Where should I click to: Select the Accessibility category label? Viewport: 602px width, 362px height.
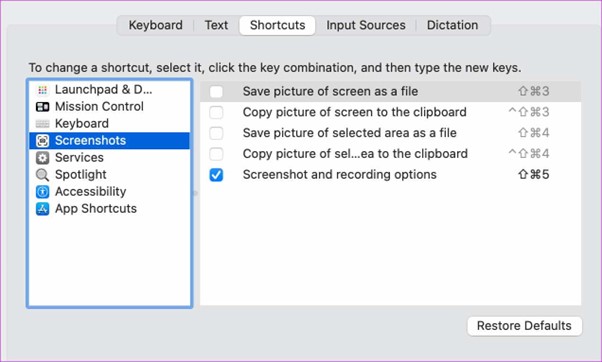(91, 192)
